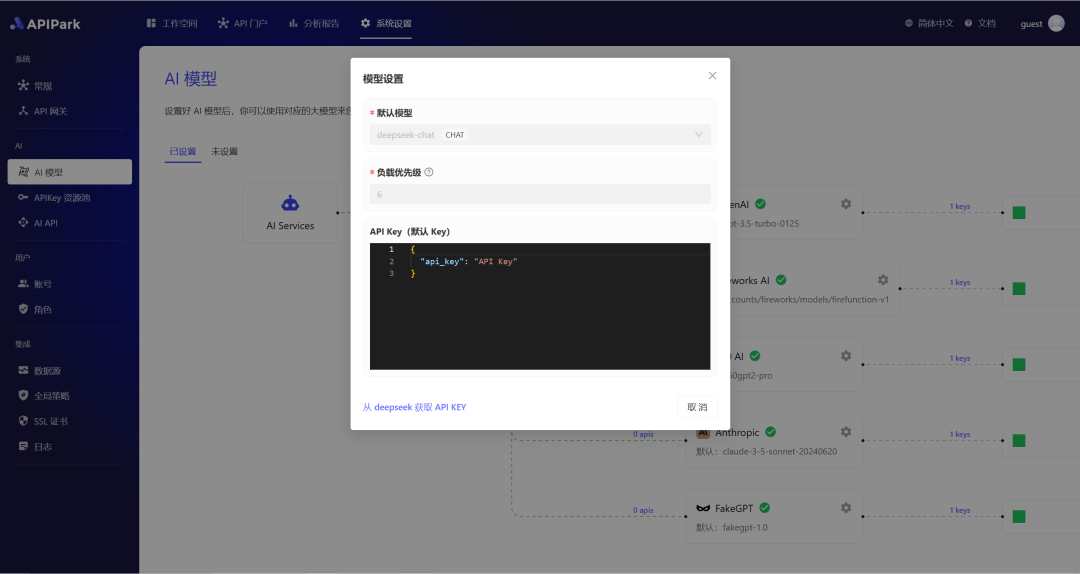Screen dimensions: 1080x574
Task: Click the fakegpt-1.0 default model text
Action: (x=745, y=528)
